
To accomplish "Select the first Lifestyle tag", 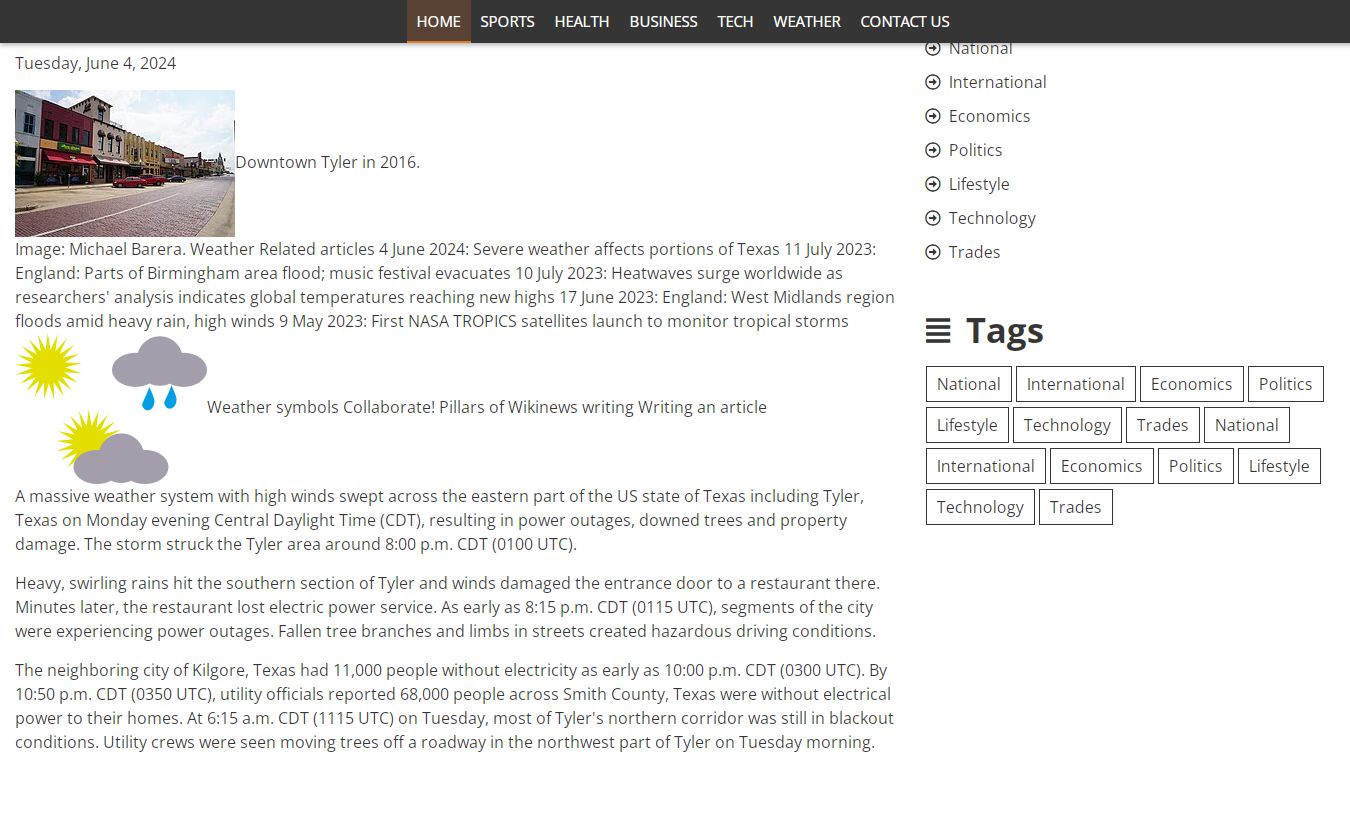I will tap(967, 425).
